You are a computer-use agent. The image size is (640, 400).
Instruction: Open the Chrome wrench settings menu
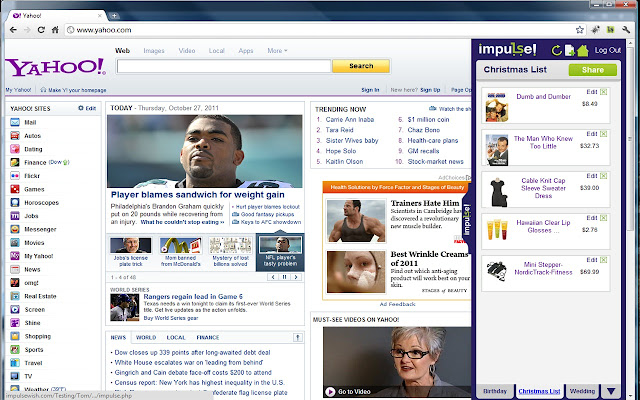[626, 30]
